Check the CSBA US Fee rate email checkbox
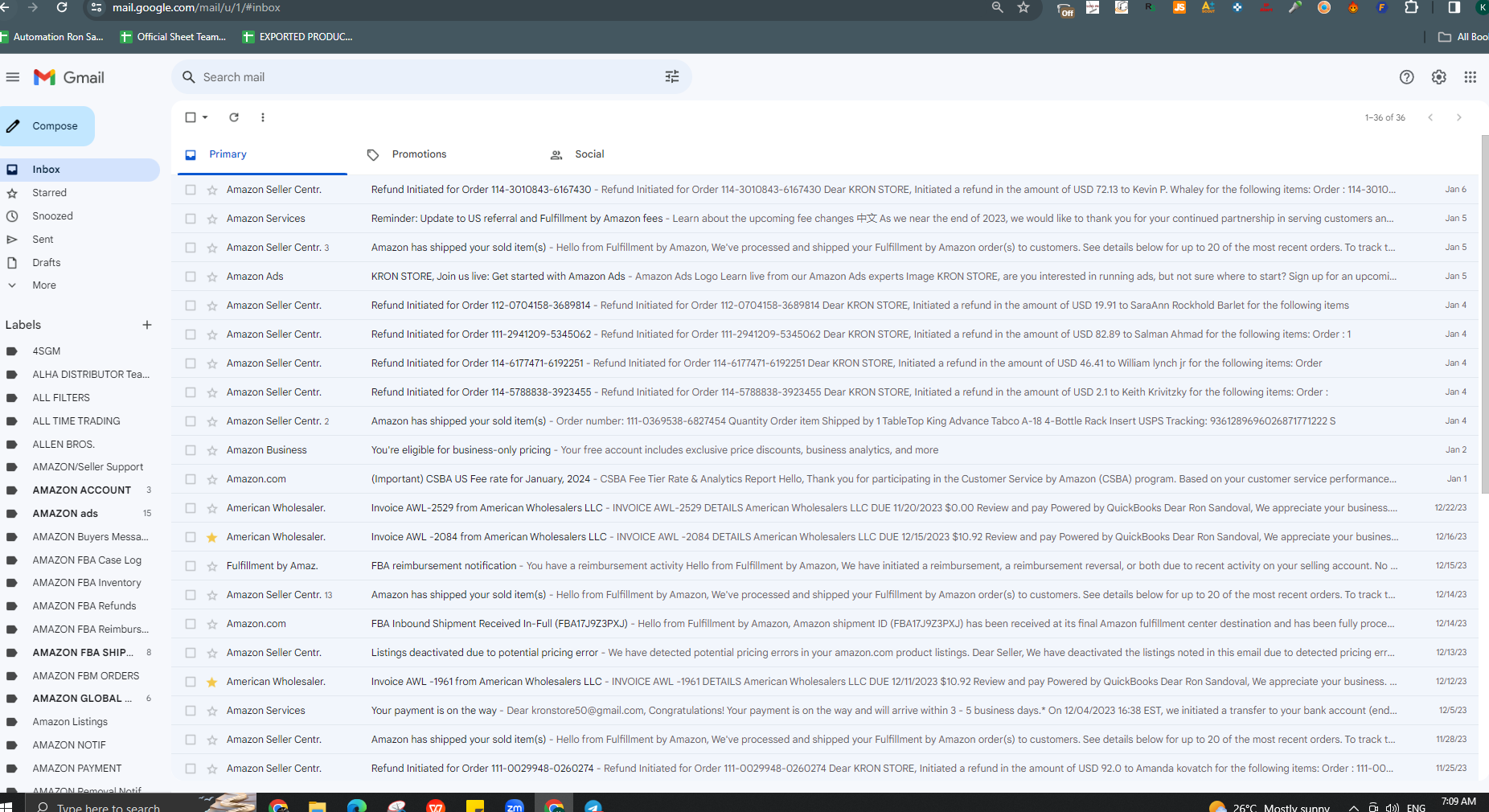The image size is (1489, 812). 191,479
